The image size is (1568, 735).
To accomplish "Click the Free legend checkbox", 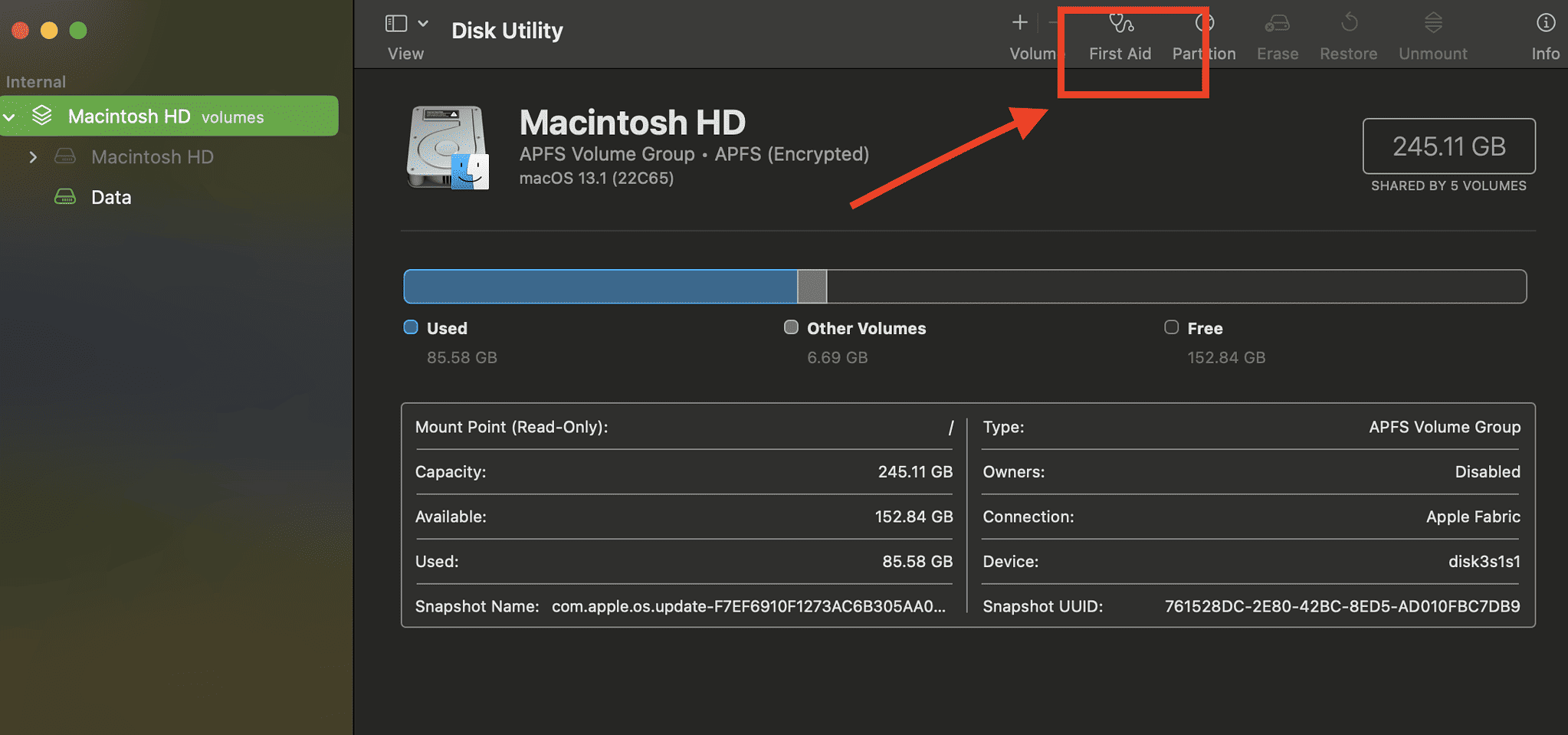I will (x=1171, y=326).
